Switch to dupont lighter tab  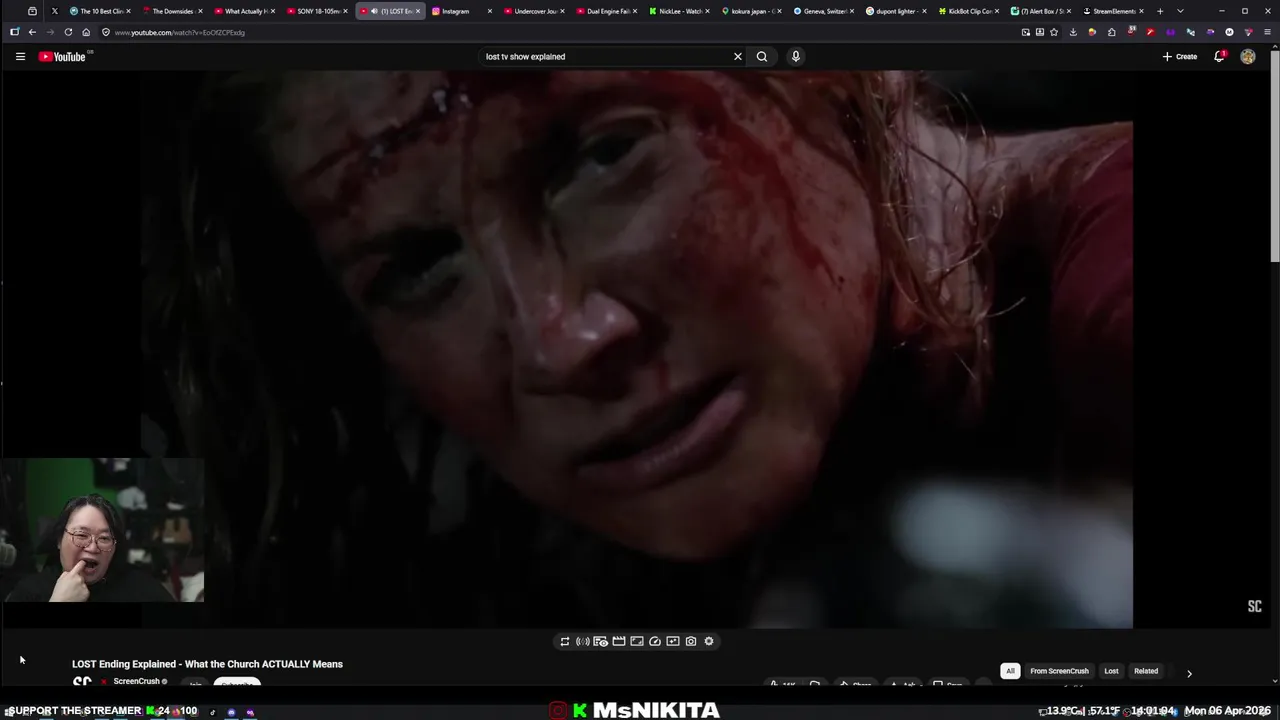pos(897,11)
